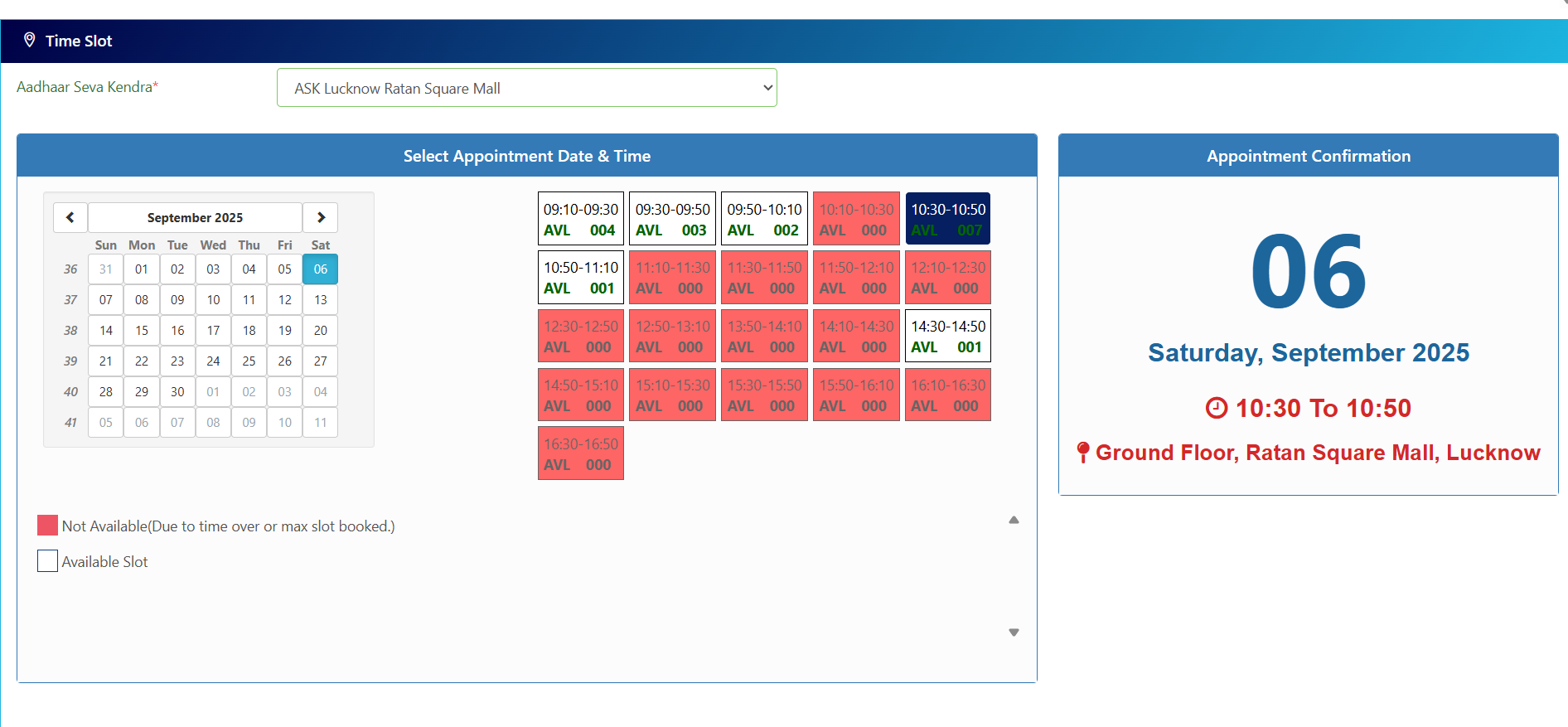Pick date 15 in the calendar

[142, 331]
